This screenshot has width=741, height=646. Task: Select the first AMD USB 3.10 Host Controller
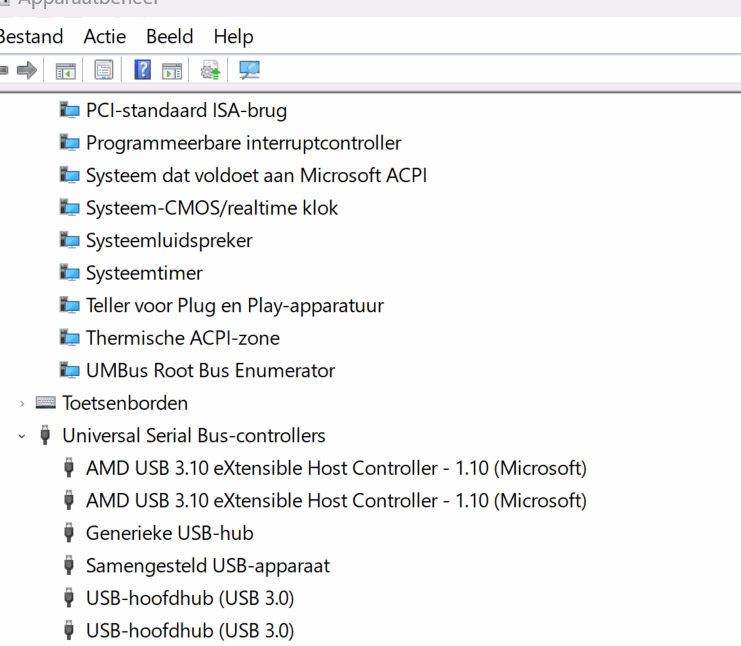[336, 468]
